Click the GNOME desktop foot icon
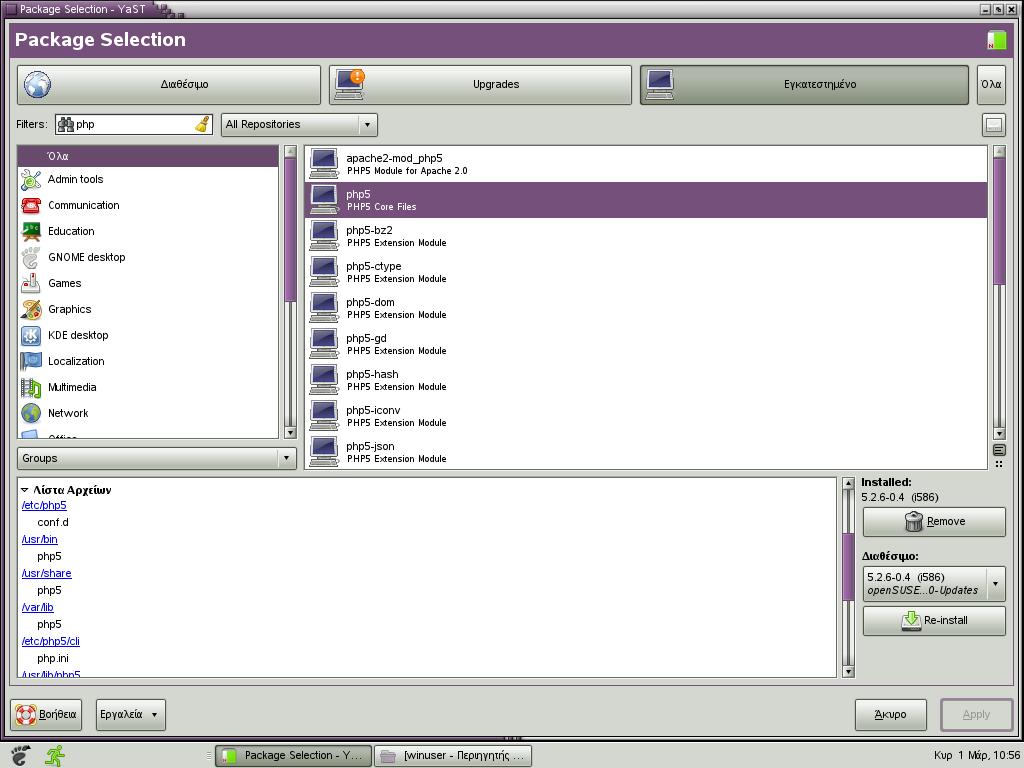Viewport: 1024px width, 768px height. click(x=31, y=257)
